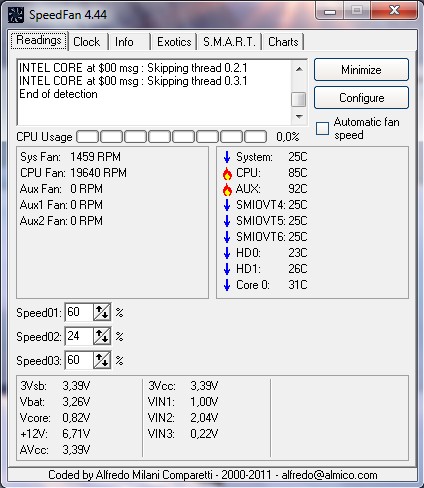Click the 'Skipping thread 0.3.1' log line

(133, 81)
